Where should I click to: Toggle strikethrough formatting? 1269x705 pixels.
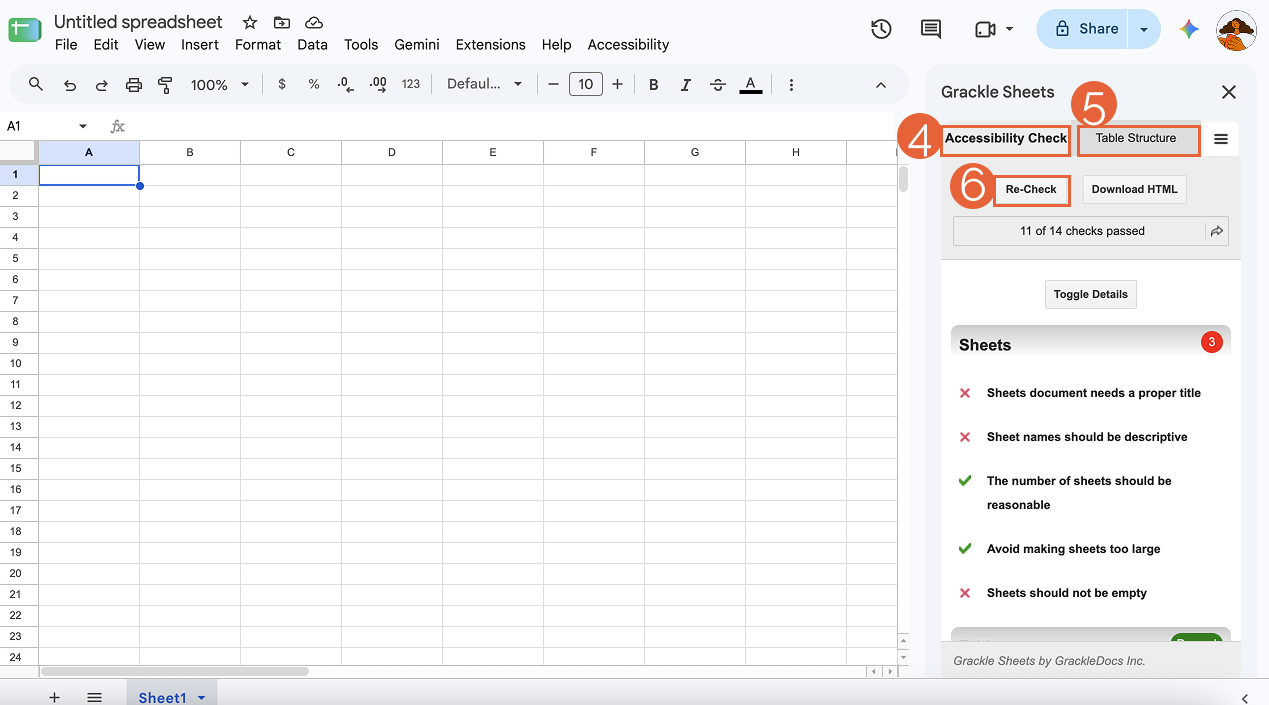(718, 85)
